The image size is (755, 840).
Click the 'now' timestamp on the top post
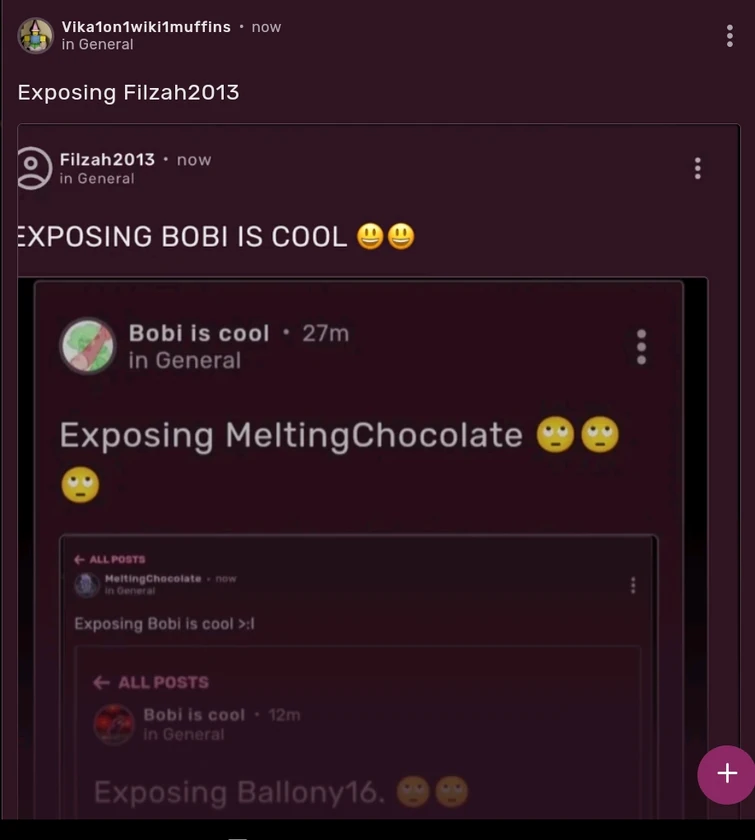[265, 27]
